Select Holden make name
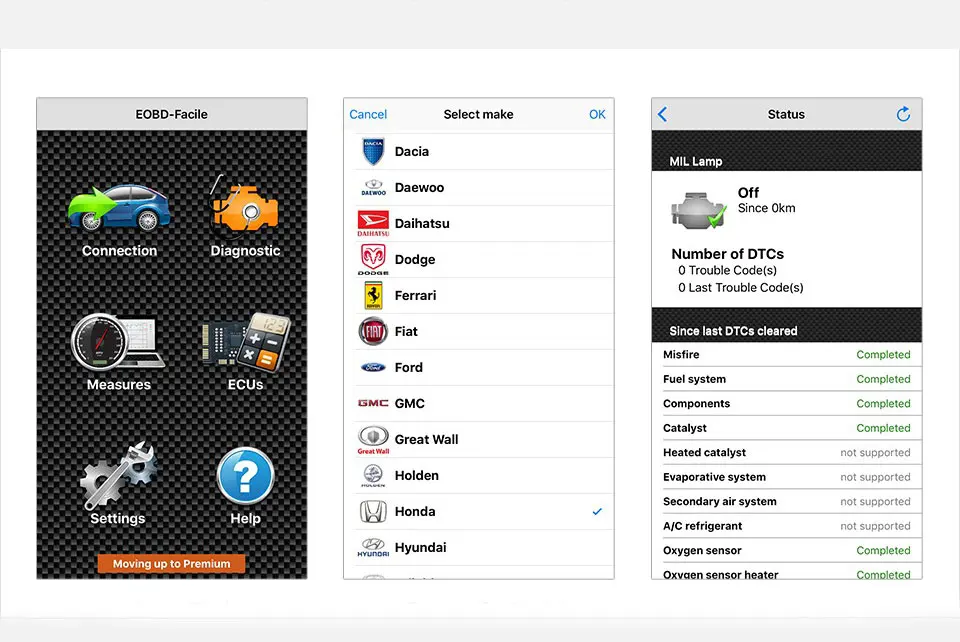Viewport: 960px width, 642px height. [416, 476]
